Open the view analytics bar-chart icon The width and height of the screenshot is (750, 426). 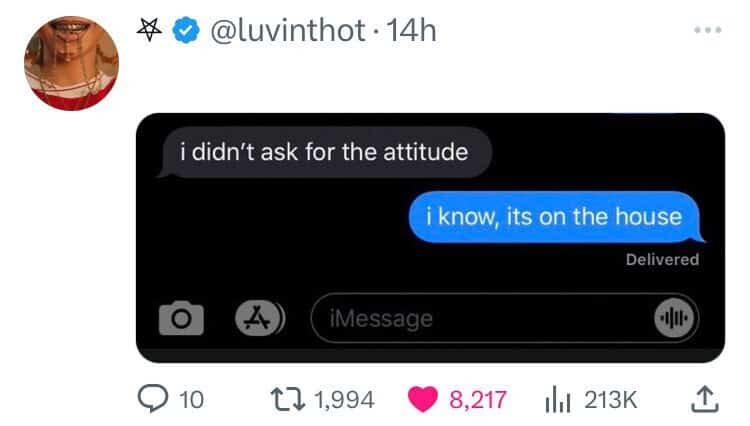(x=558, y=399)
